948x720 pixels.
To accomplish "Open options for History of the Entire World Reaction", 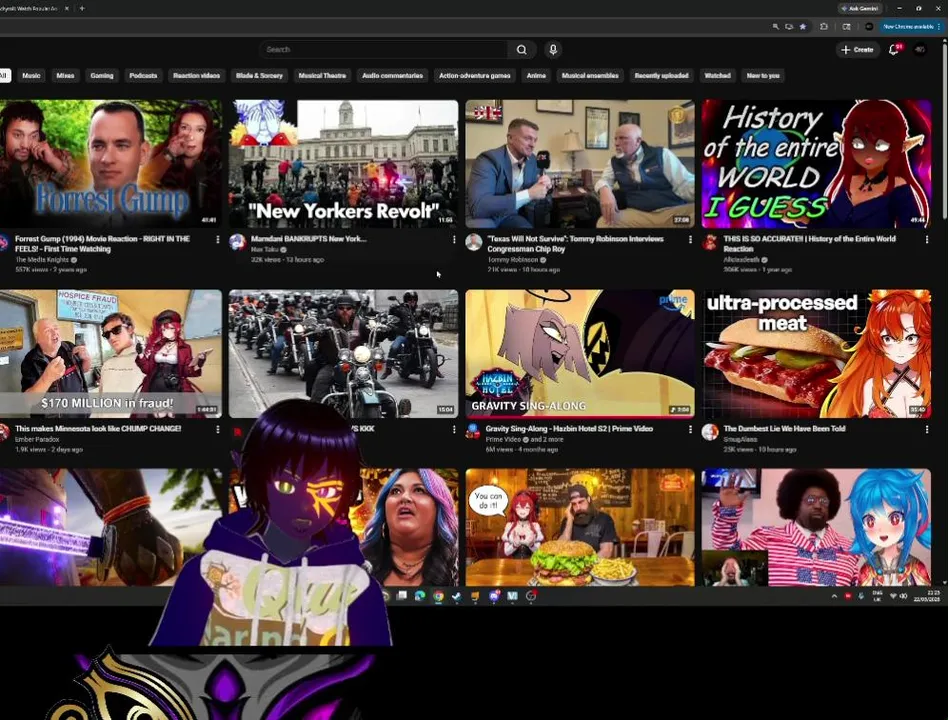I will [926, 239].
